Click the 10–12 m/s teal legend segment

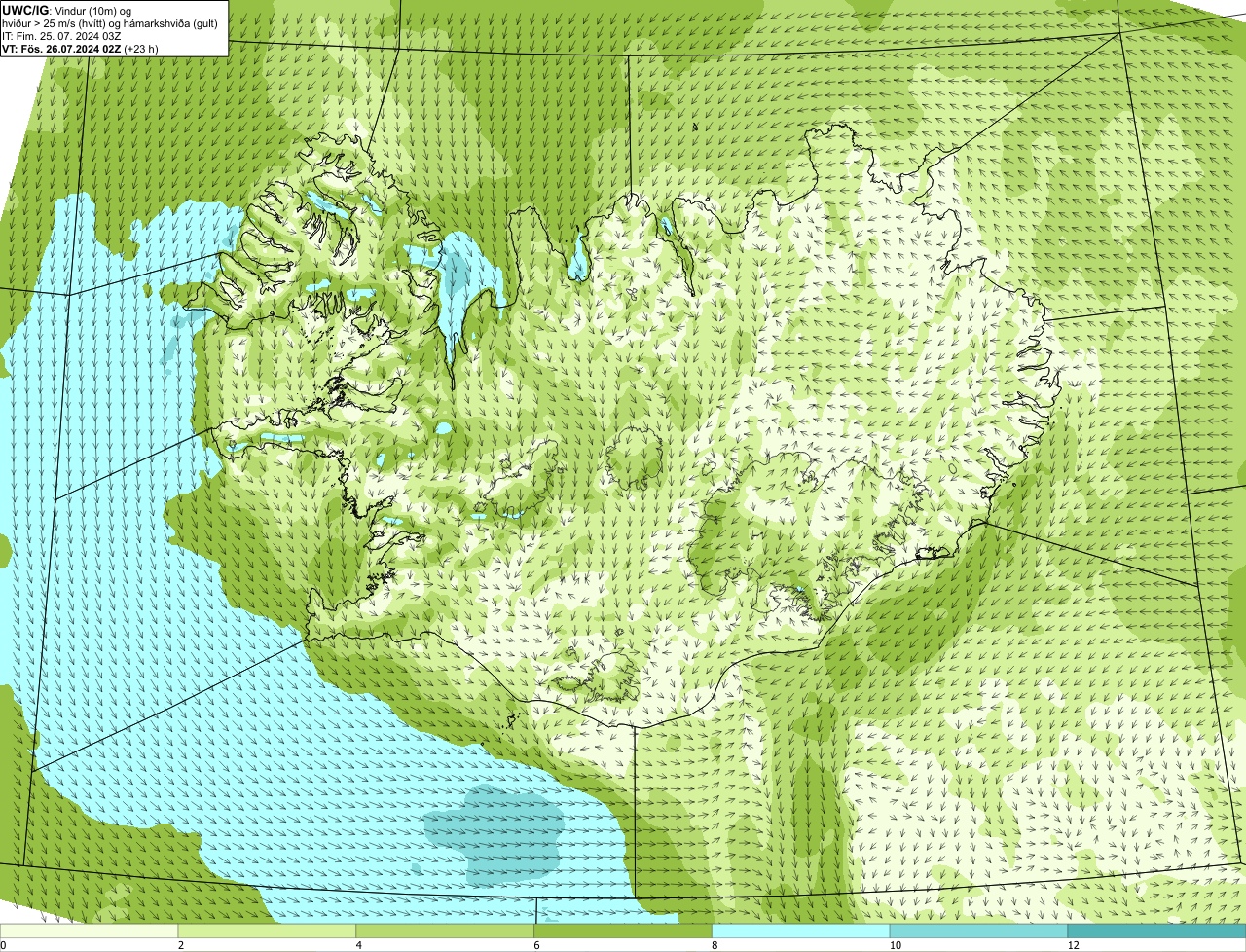(981, 931)
